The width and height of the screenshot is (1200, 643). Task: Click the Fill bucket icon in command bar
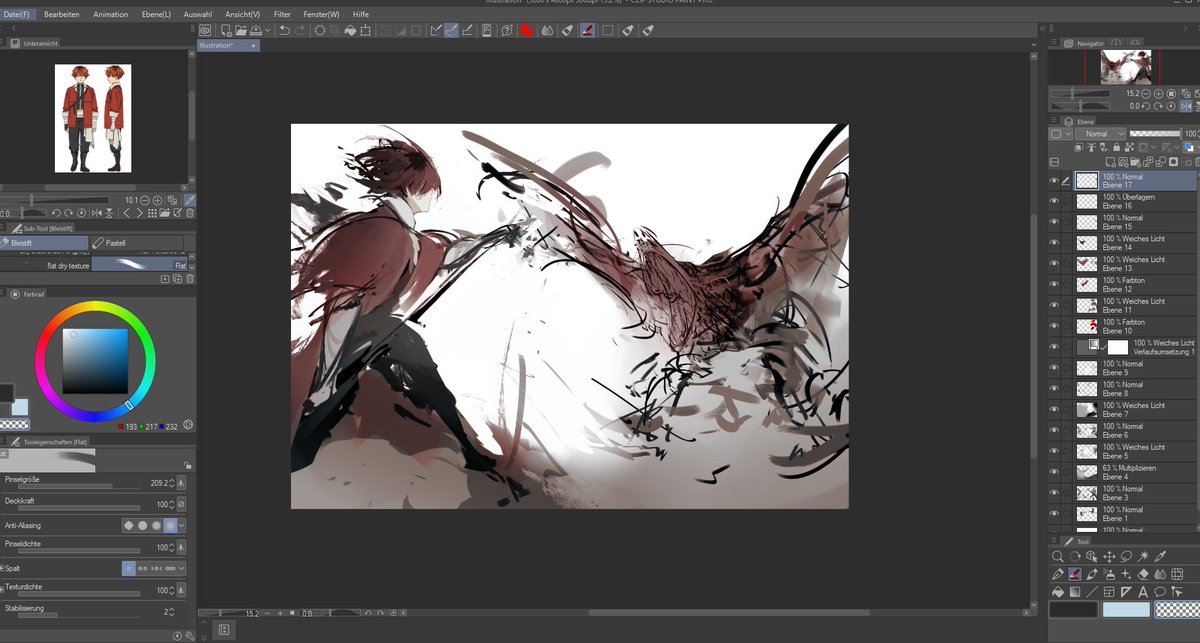point(350,30)
